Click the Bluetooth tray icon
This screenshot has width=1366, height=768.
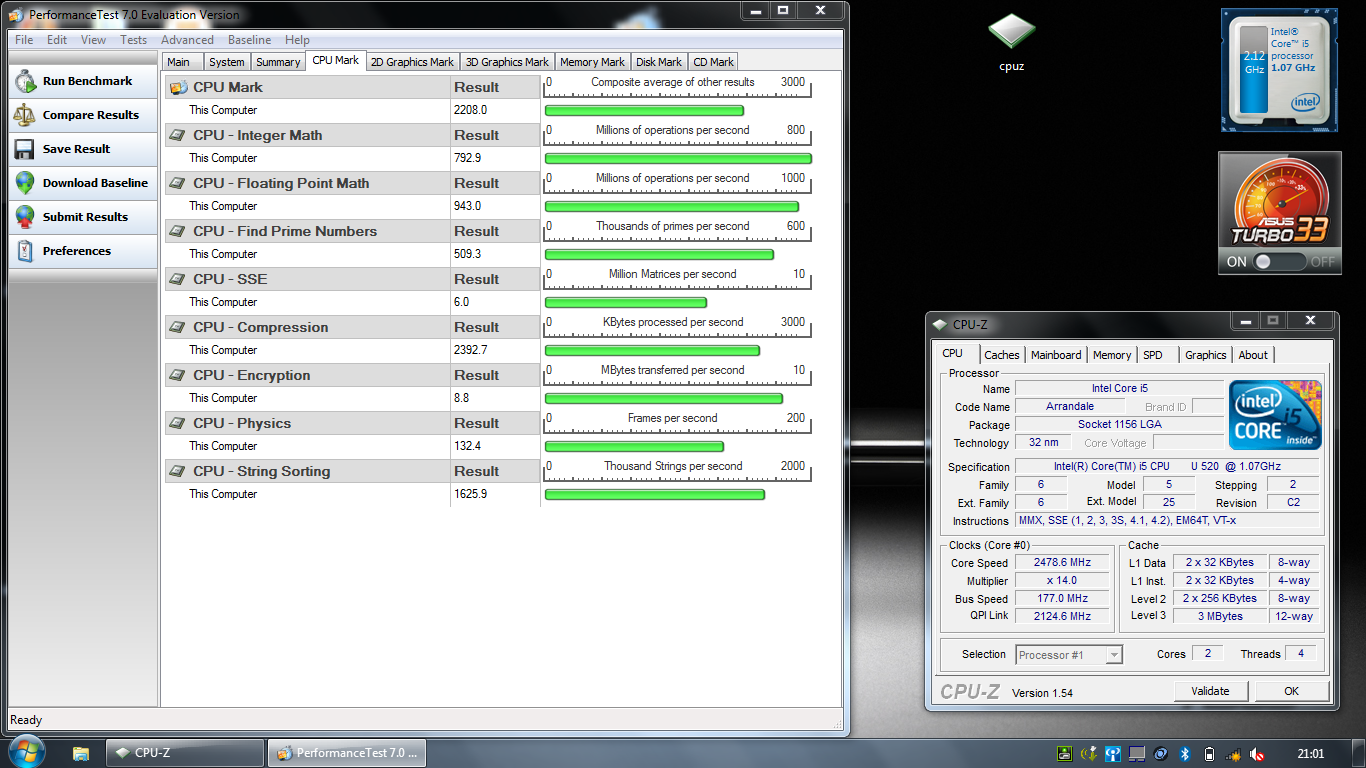pyautogui.click(x=1185, y=754)
